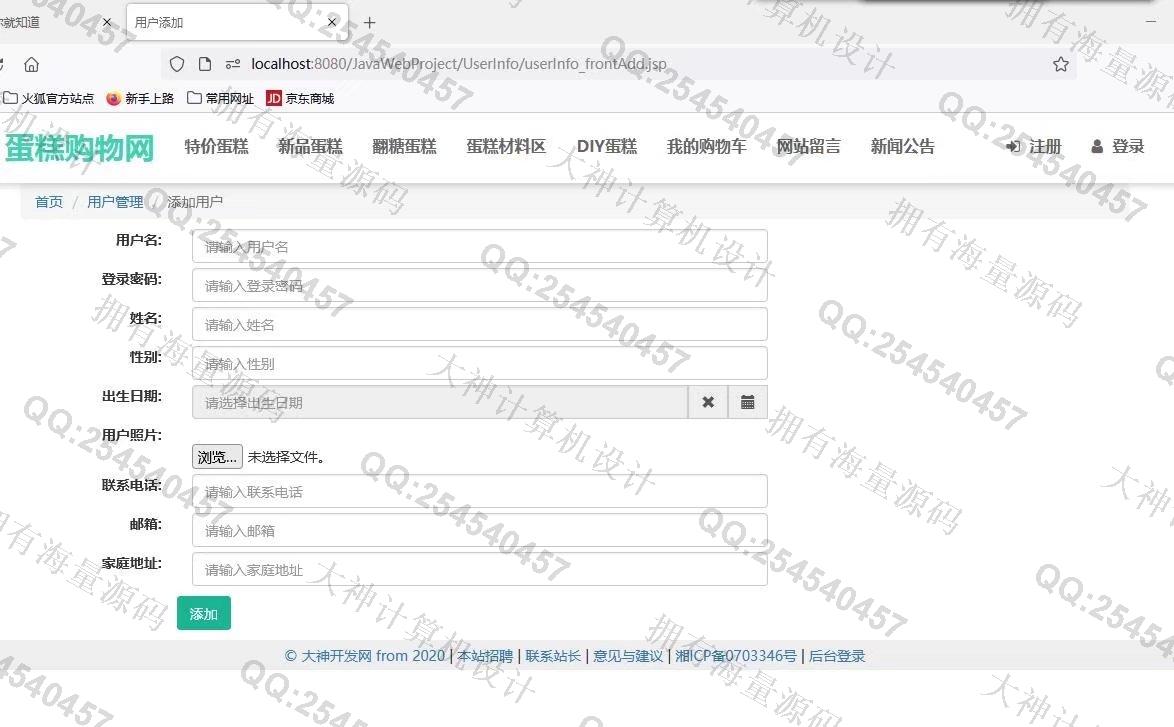
Task: Focus the 性别 input field
Action: [x=479, y=363]
